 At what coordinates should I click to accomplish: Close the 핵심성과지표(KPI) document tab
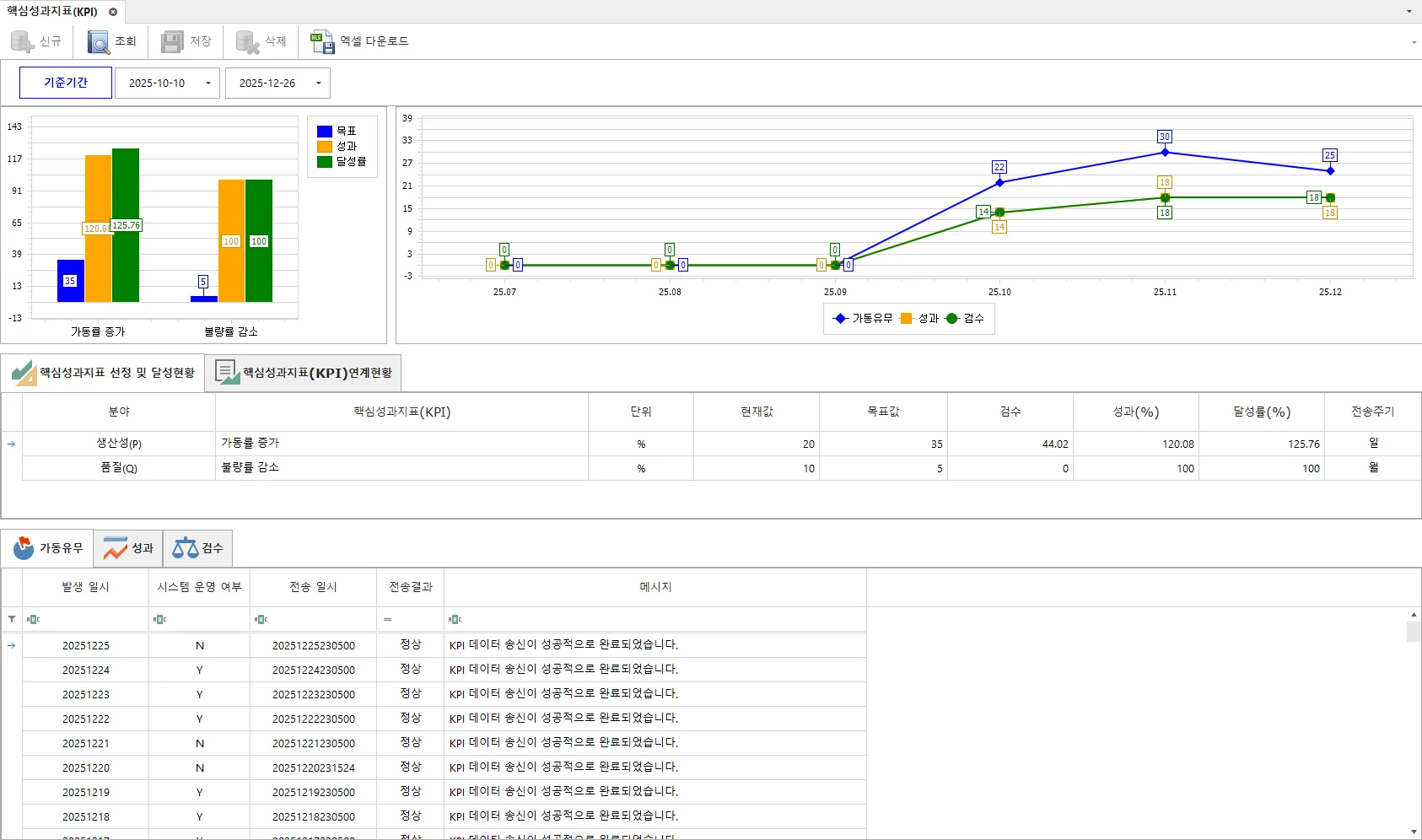coord(113,12)
